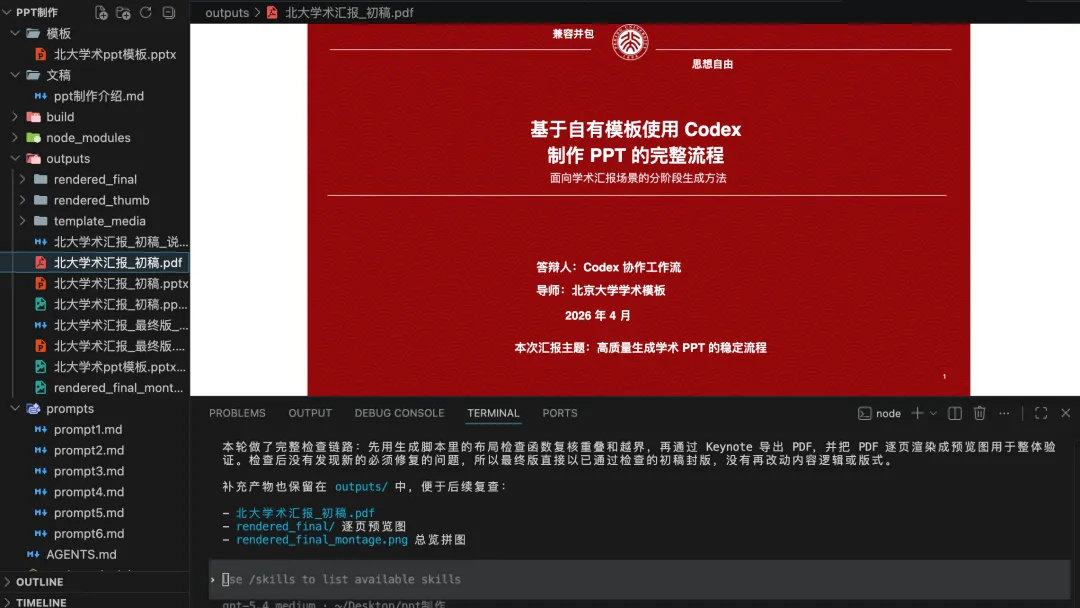Open the node terminal profile icon
The height and width of the screenshot is (608, 1080).
(864, 413)
